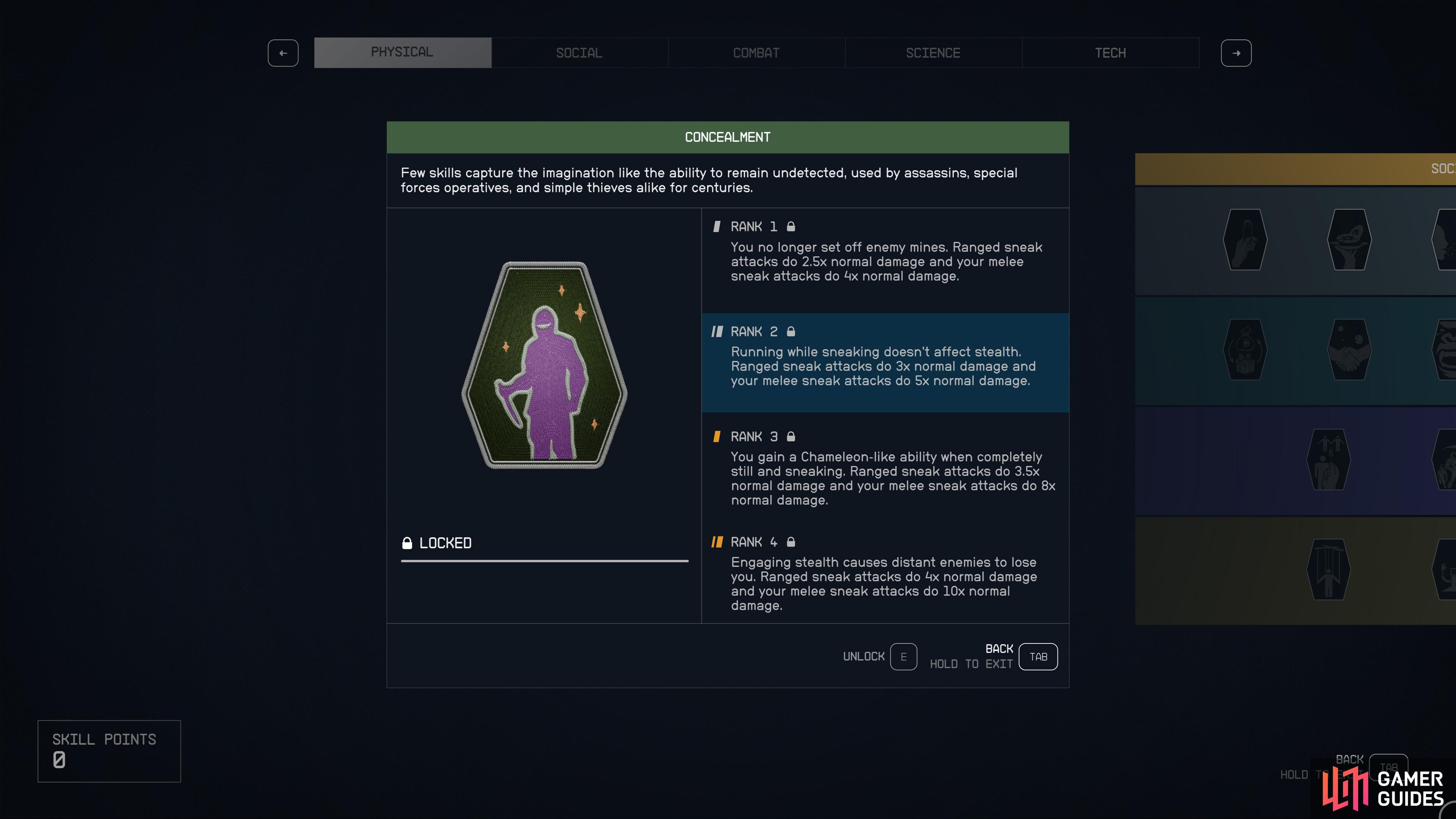Click the Rank 1 single-bar insignia
Screen dimensions: 1456x819
click(x=717, y=227)
